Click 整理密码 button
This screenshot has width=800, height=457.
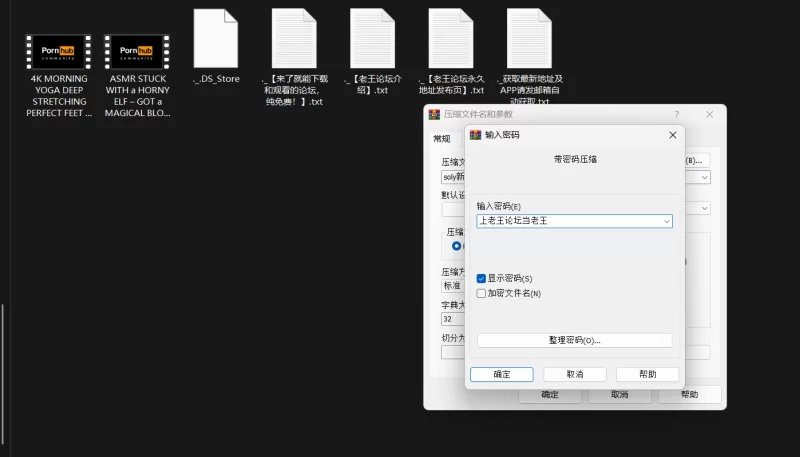[574, 340]
